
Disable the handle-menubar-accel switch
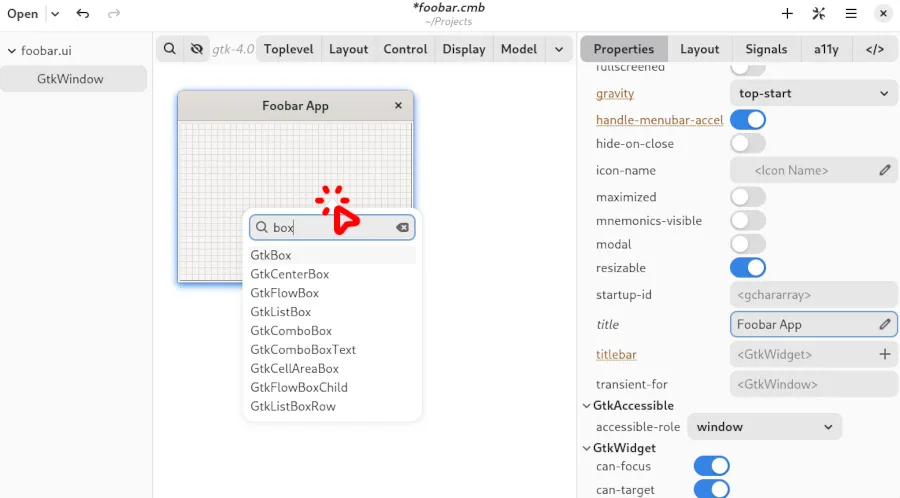pos(748,120)
